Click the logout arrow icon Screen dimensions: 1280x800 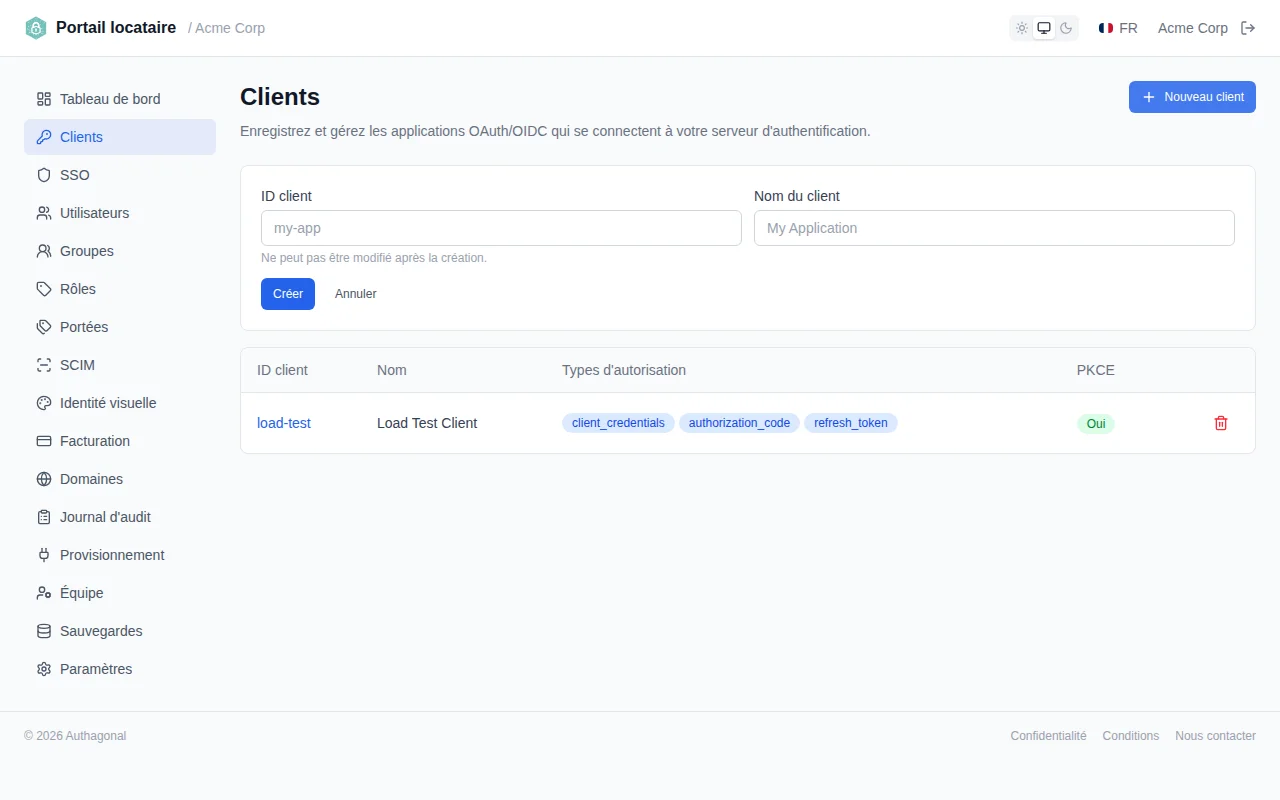(1248, 28)
